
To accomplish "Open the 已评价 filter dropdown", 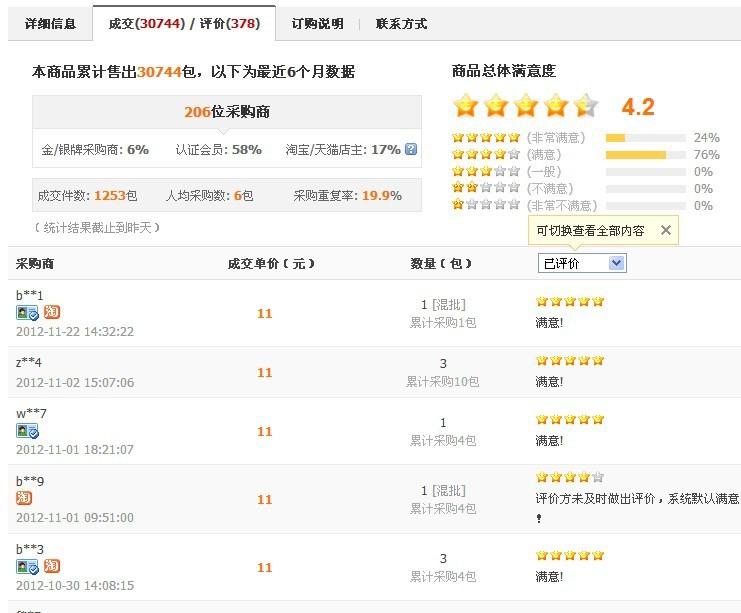I will (x=582, y=263).
